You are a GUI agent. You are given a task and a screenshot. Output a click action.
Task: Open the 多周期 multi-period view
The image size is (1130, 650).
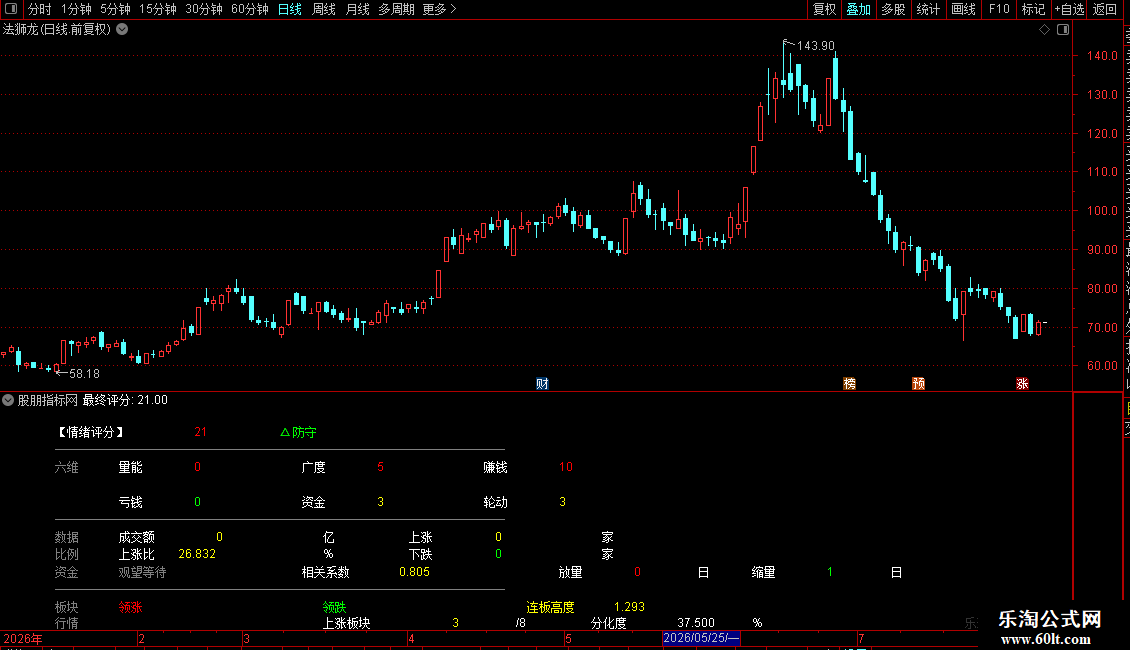396,9
